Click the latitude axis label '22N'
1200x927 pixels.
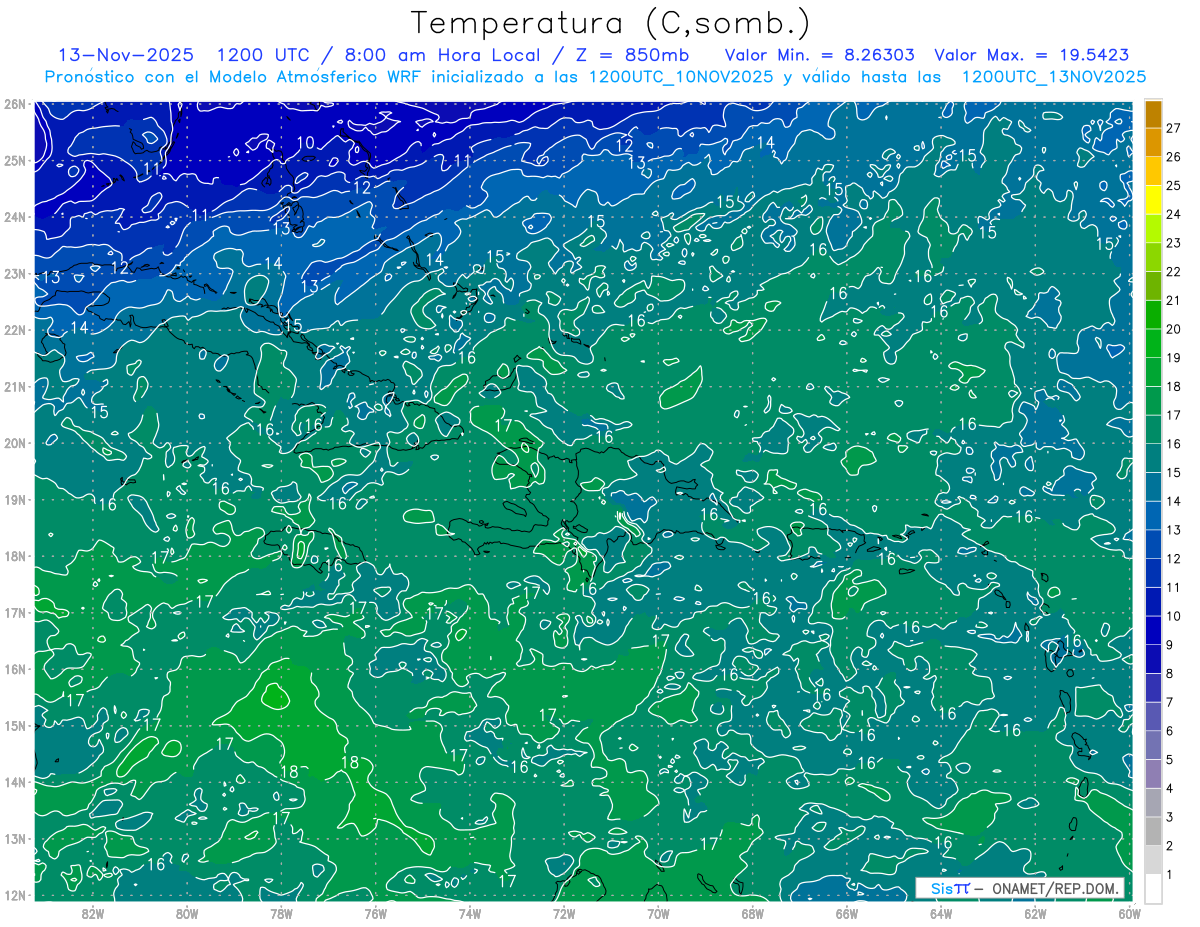pyautogui.click(x=14, y=330)
